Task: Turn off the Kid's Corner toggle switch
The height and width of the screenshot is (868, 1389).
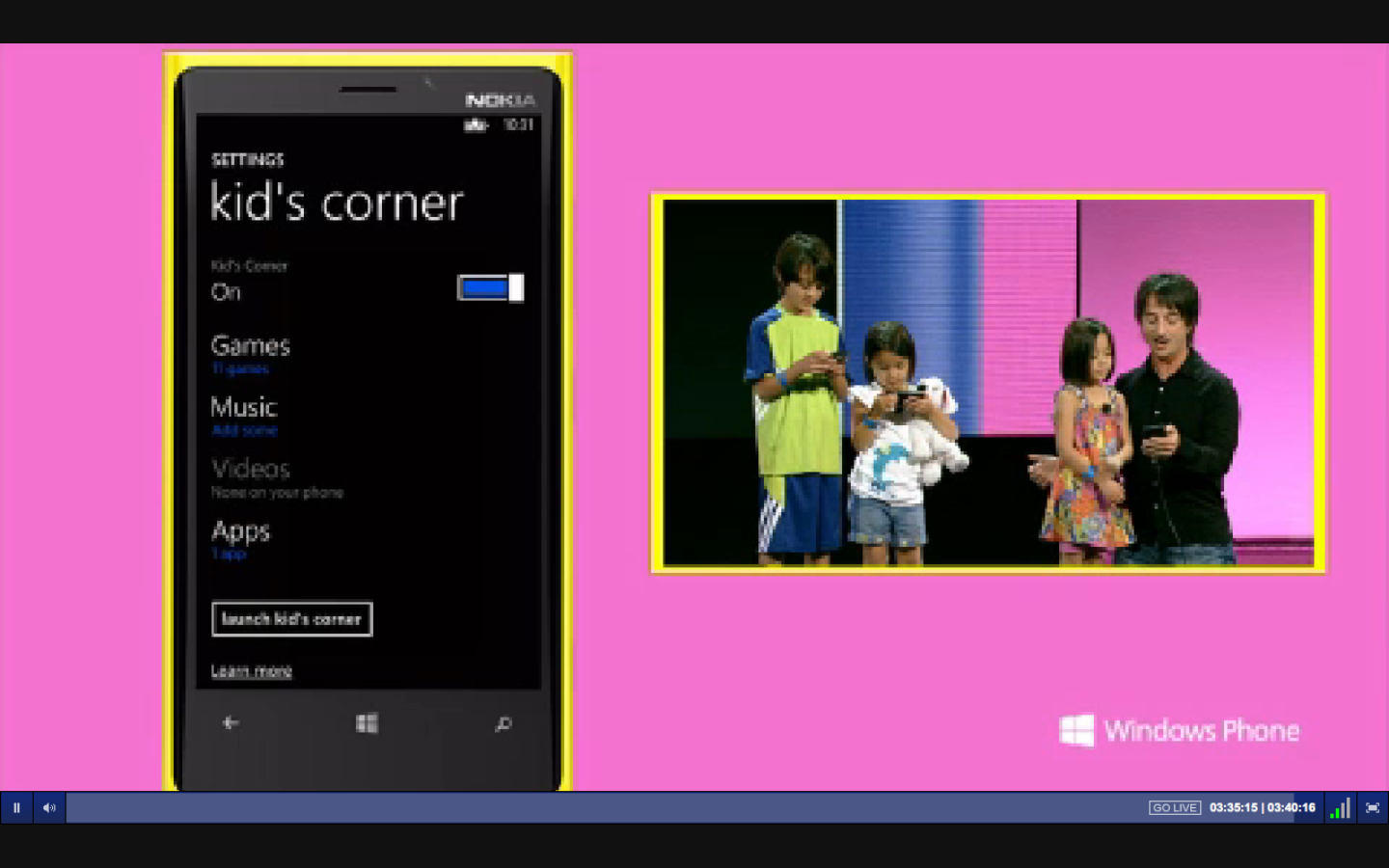Action: pos(490,287)
